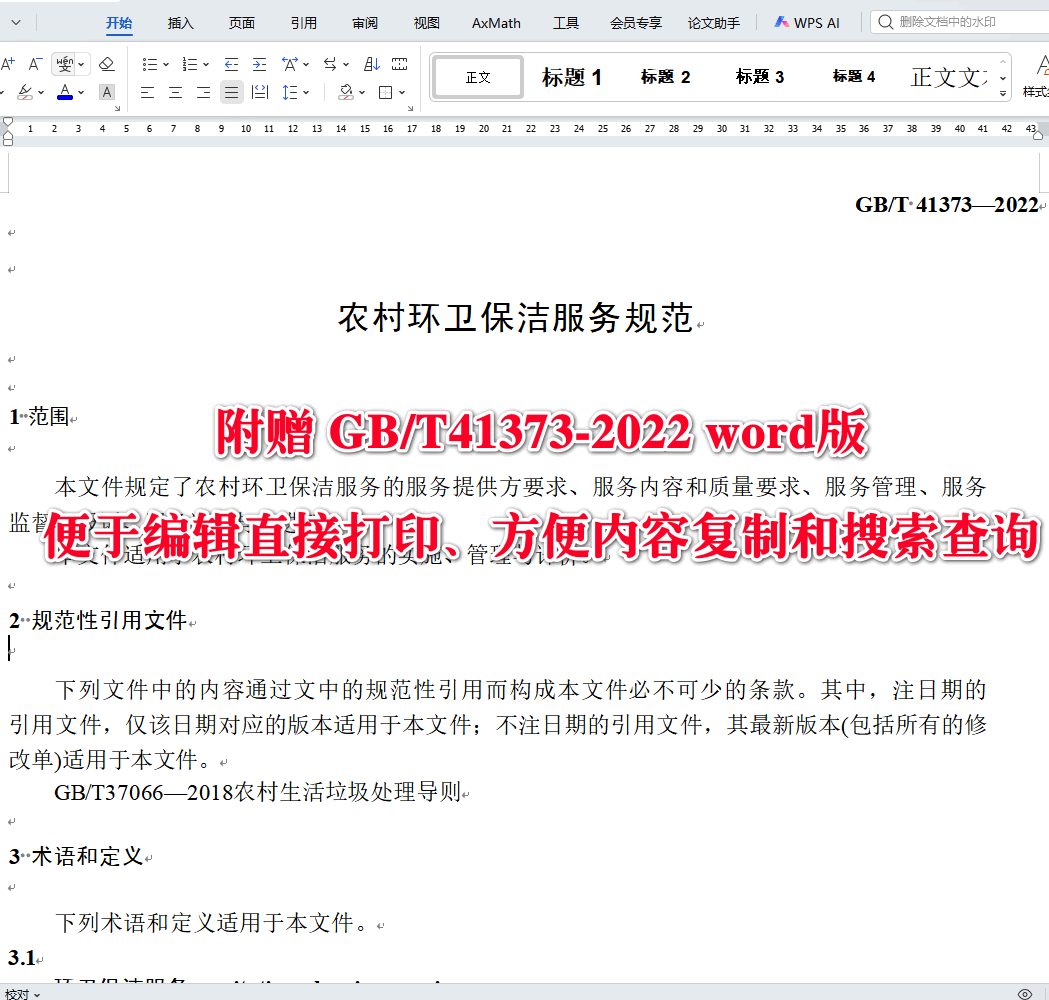Align the paragraph to the left
The image size is (1049, 1000).
(148, 92)
